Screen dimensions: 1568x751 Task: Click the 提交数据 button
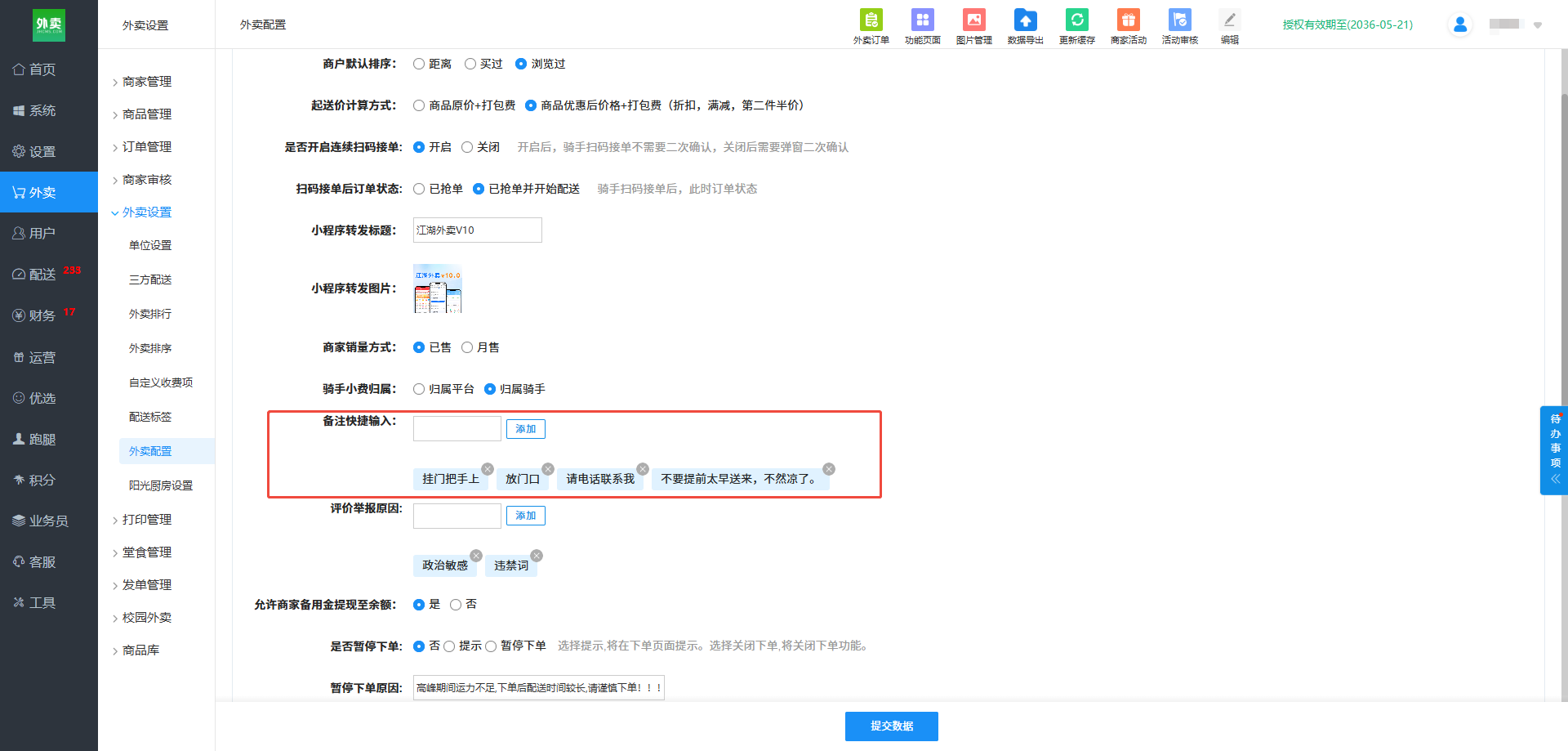pyautogui.click(x=891, y=726)
